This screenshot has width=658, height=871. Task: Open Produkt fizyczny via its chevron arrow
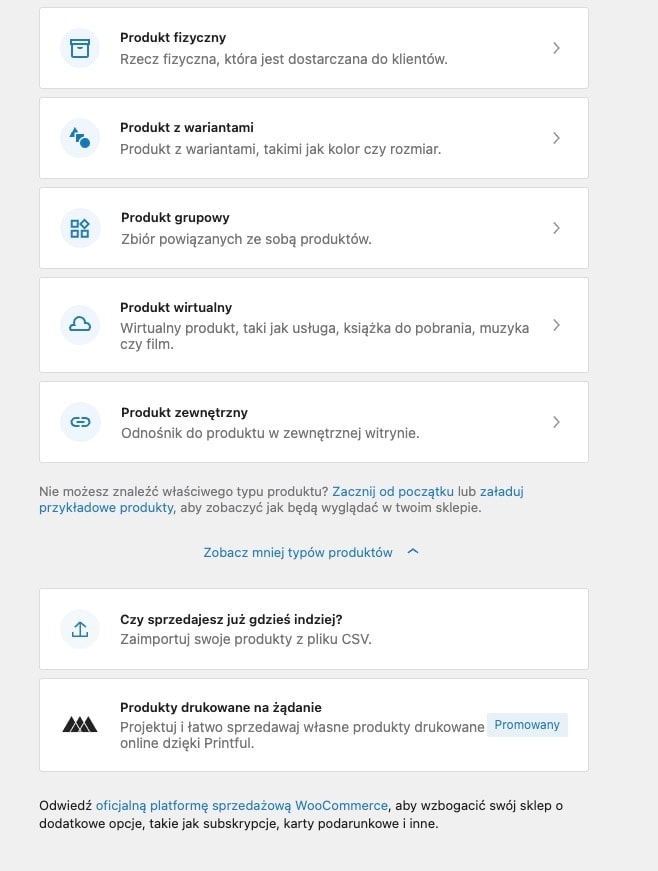pos(557,48)
